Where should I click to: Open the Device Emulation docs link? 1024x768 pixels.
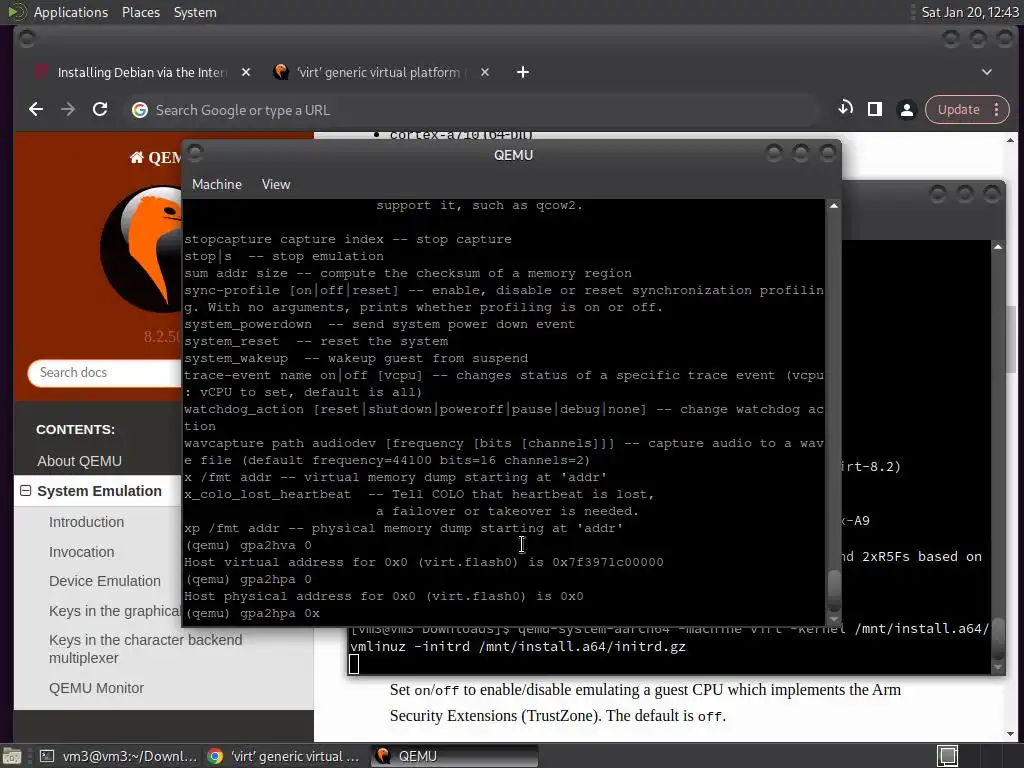click(x=104, y=581)
